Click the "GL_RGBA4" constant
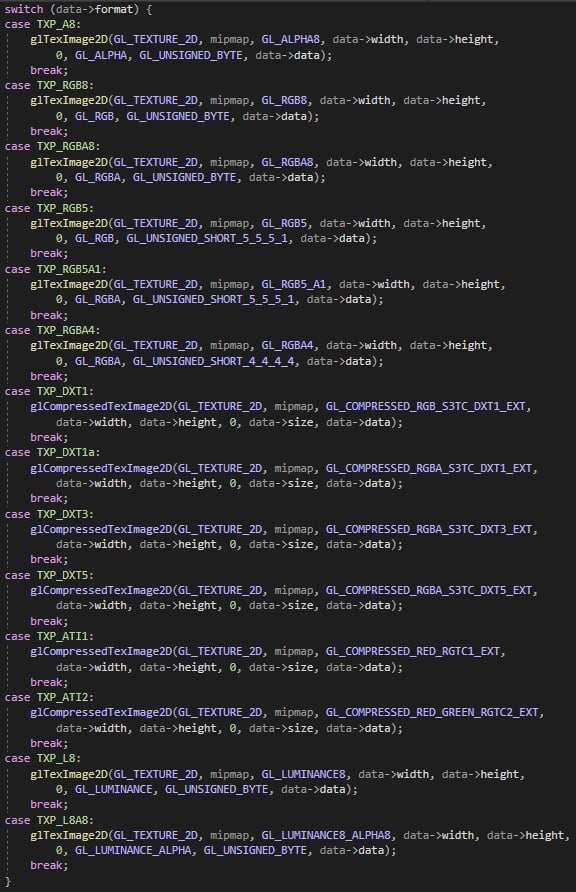The width and height of the screenshot is (576, 892). click(287, 346)
